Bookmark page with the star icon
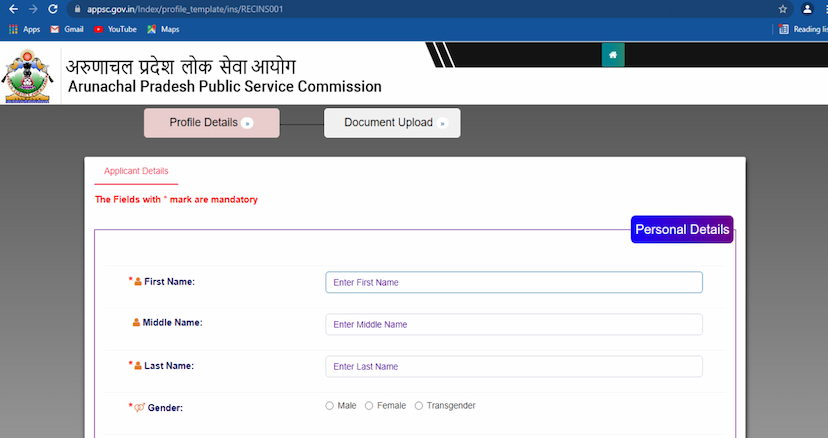 (783, 9)
